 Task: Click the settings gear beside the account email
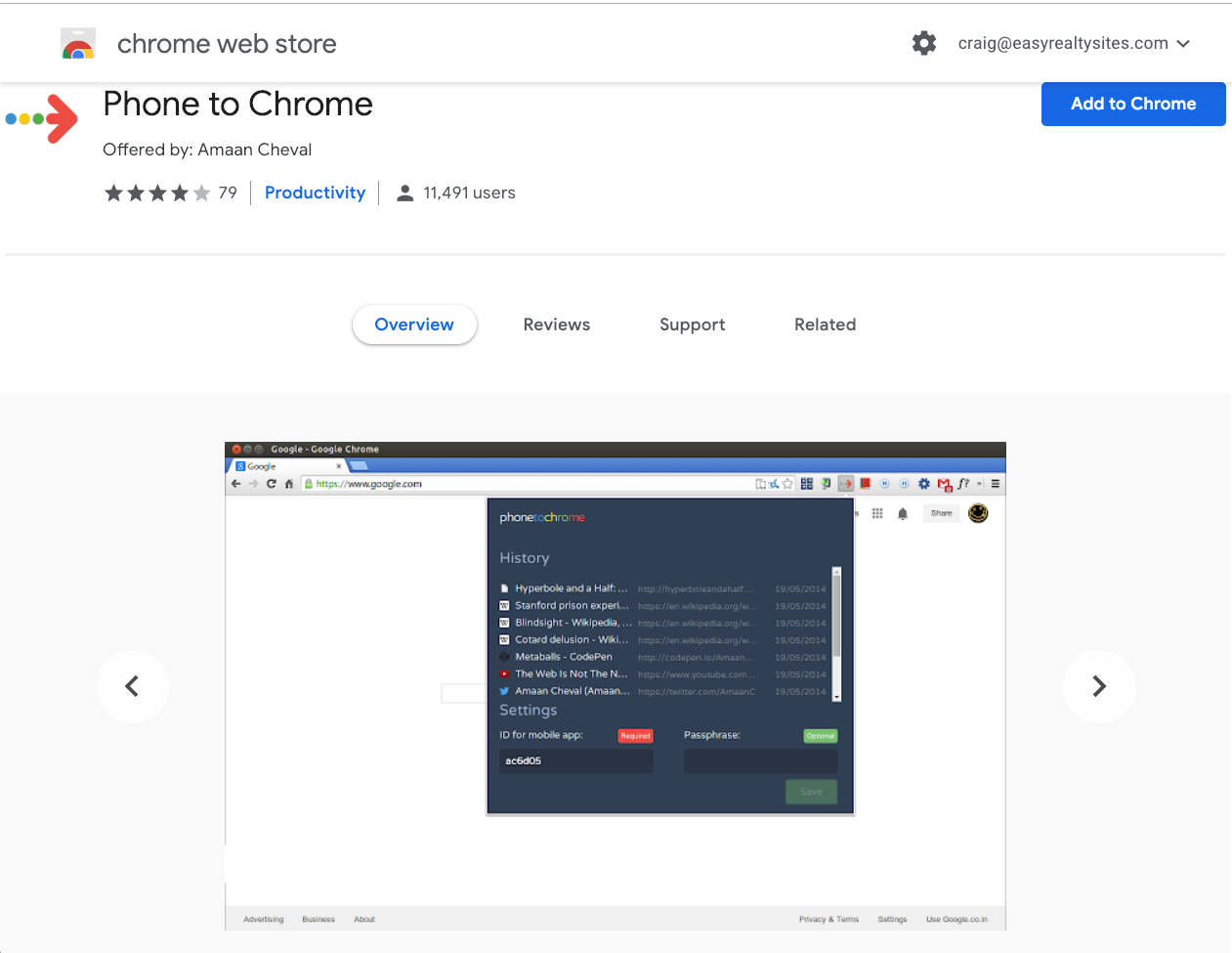(923, 43)
